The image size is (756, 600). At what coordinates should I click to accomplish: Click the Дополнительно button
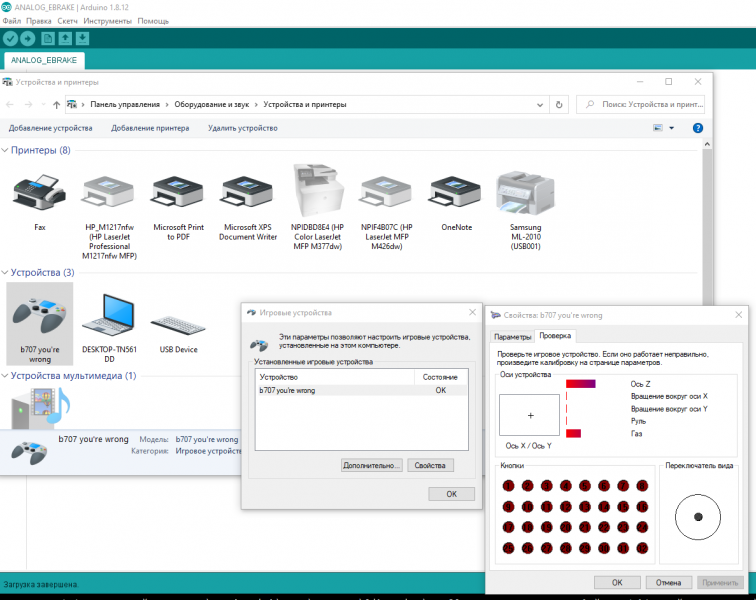pos(371,465)
